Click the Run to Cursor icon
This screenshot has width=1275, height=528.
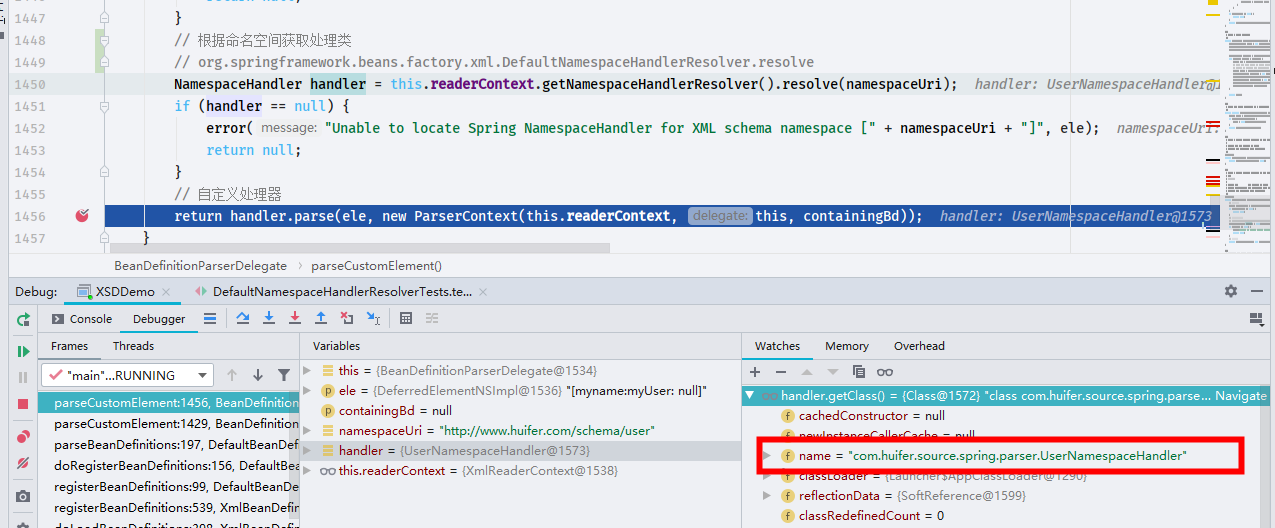372,318
